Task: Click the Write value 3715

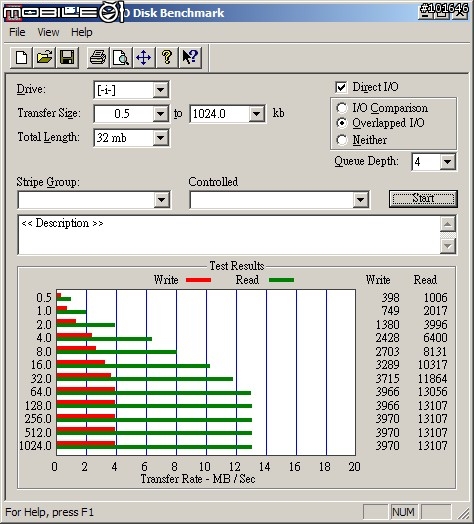Action: (x=387, y=378)
